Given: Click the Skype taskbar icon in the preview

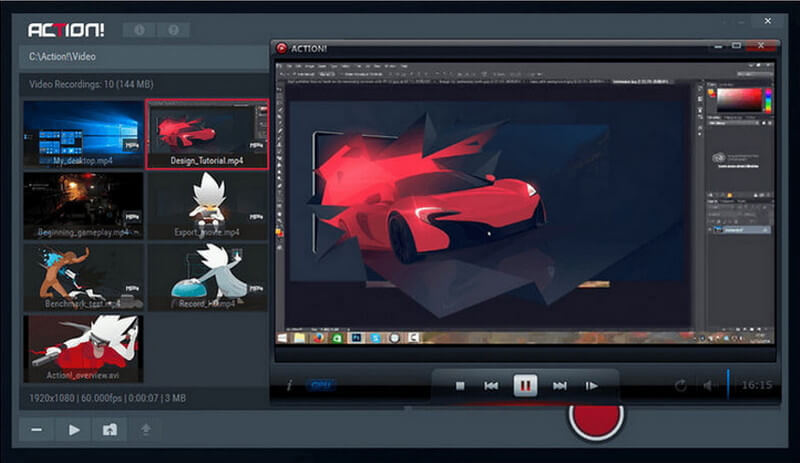Looking at the screenshot, I should click(375, 338).
